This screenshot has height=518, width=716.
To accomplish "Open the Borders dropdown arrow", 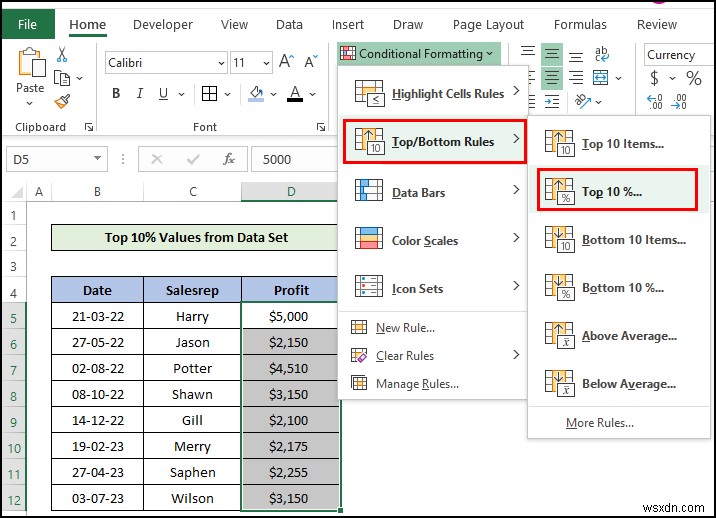I will (227, 95).
